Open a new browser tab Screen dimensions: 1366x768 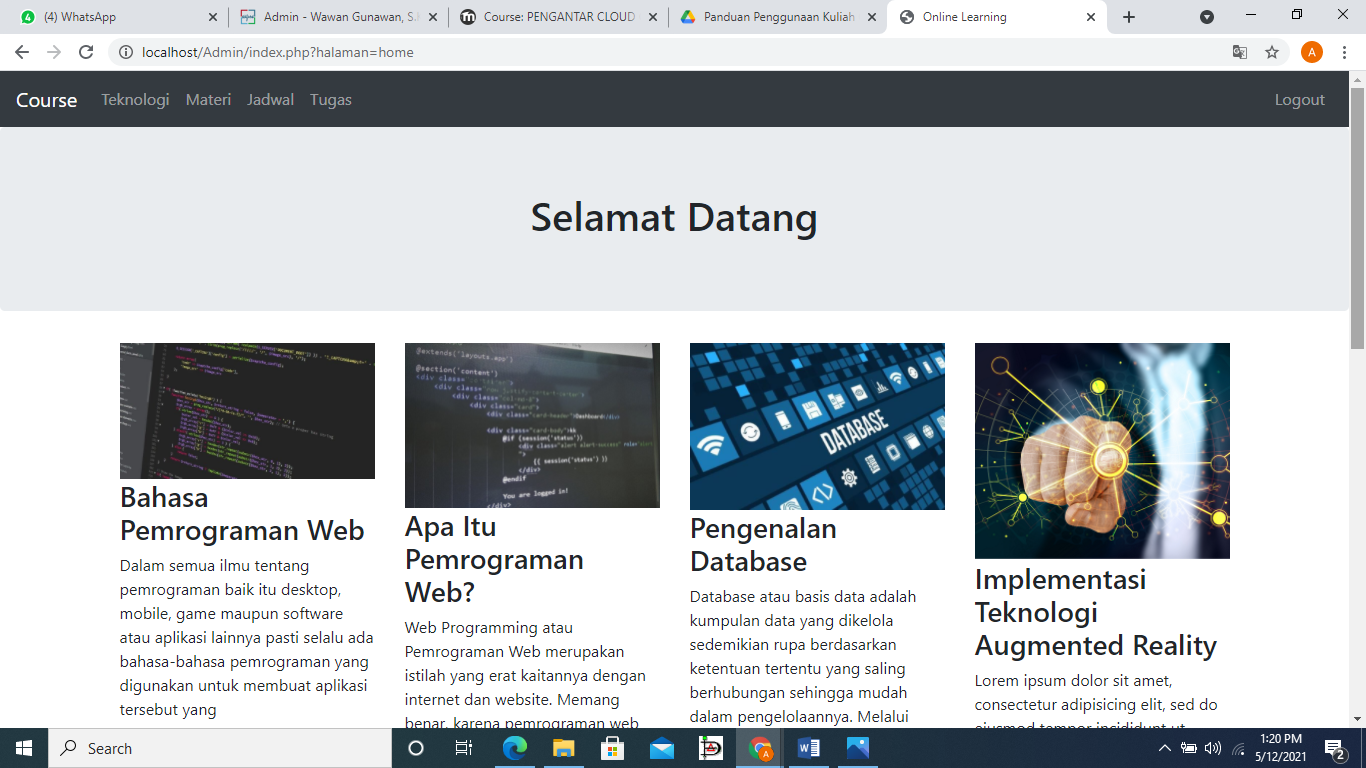click(x=1129, y=17)
